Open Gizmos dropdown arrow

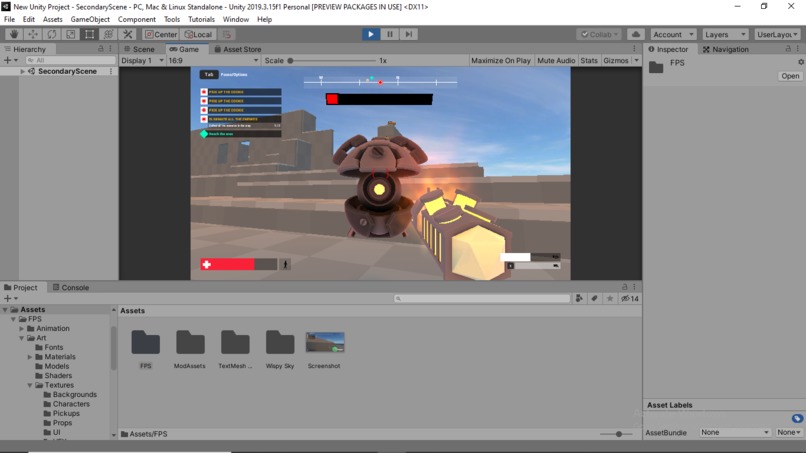[x=636, y=60]
